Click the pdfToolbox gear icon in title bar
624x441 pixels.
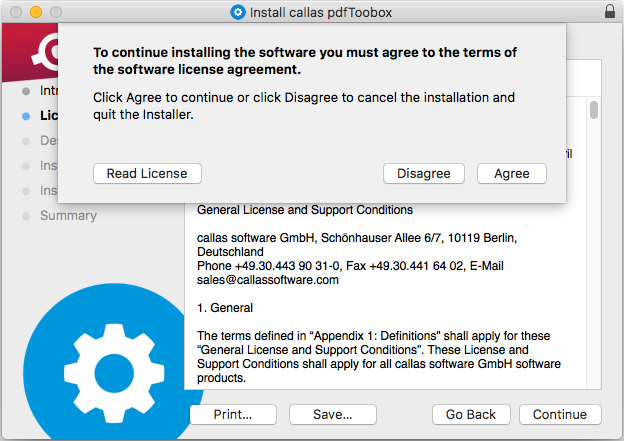[238, 12]
